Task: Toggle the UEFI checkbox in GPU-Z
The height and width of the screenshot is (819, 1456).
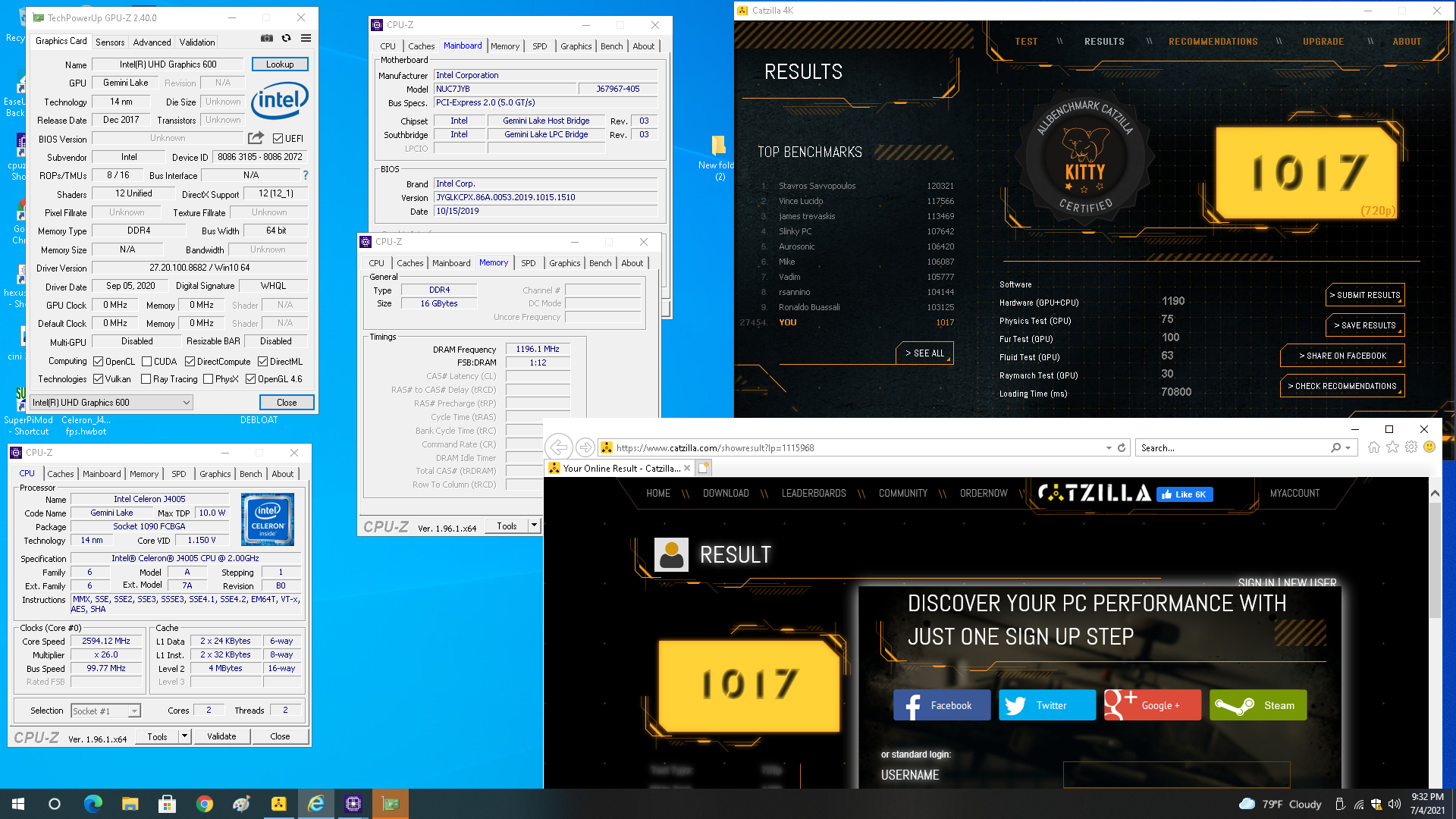Action: (278, 138)
